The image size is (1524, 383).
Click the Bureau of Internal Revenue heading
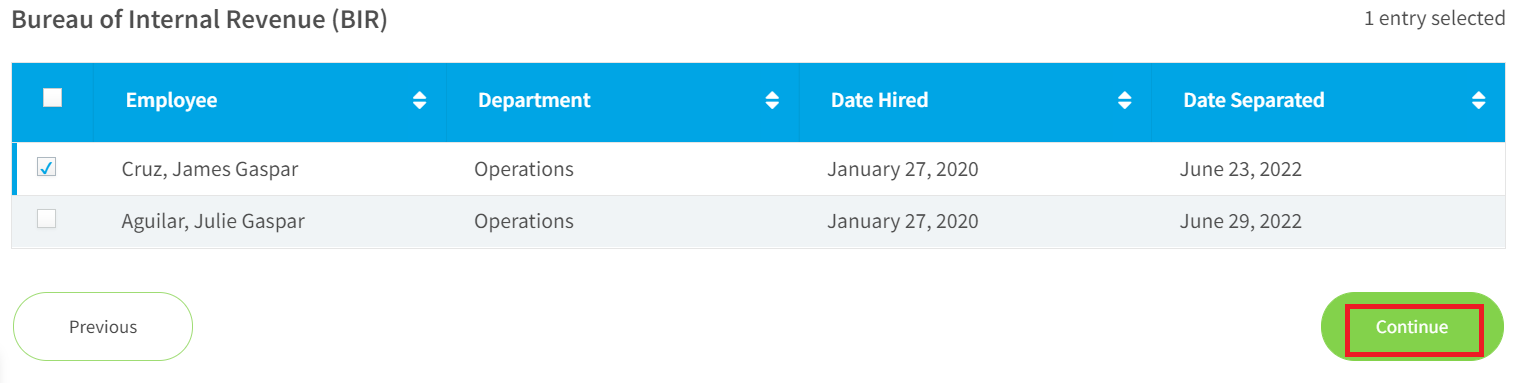click(199, 20)
